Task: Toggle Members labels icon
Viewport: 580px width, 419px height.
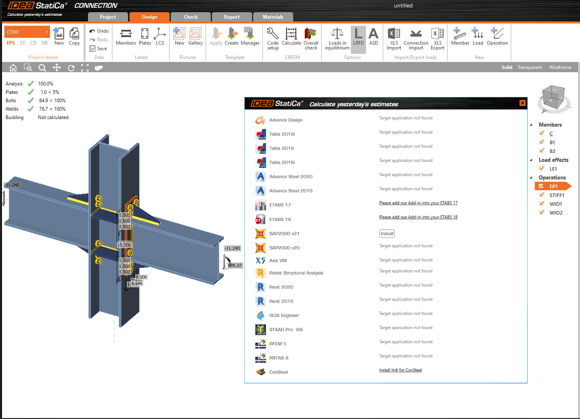Action: point(126,36)
